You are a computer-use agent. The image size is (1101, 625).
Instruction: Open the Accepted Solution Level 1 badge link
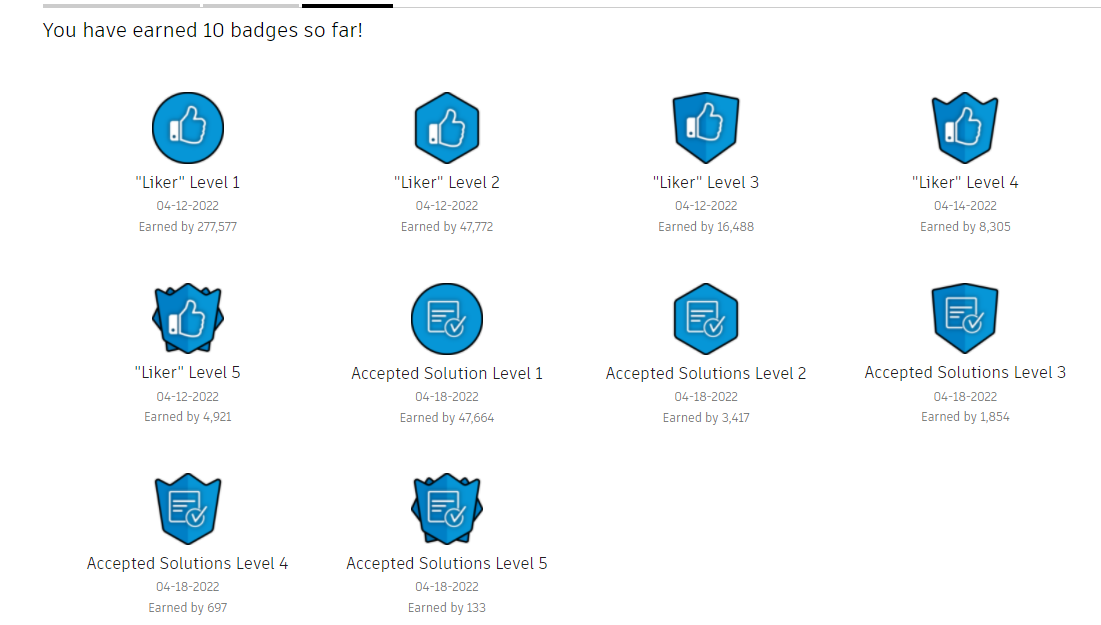coord(447,372)
